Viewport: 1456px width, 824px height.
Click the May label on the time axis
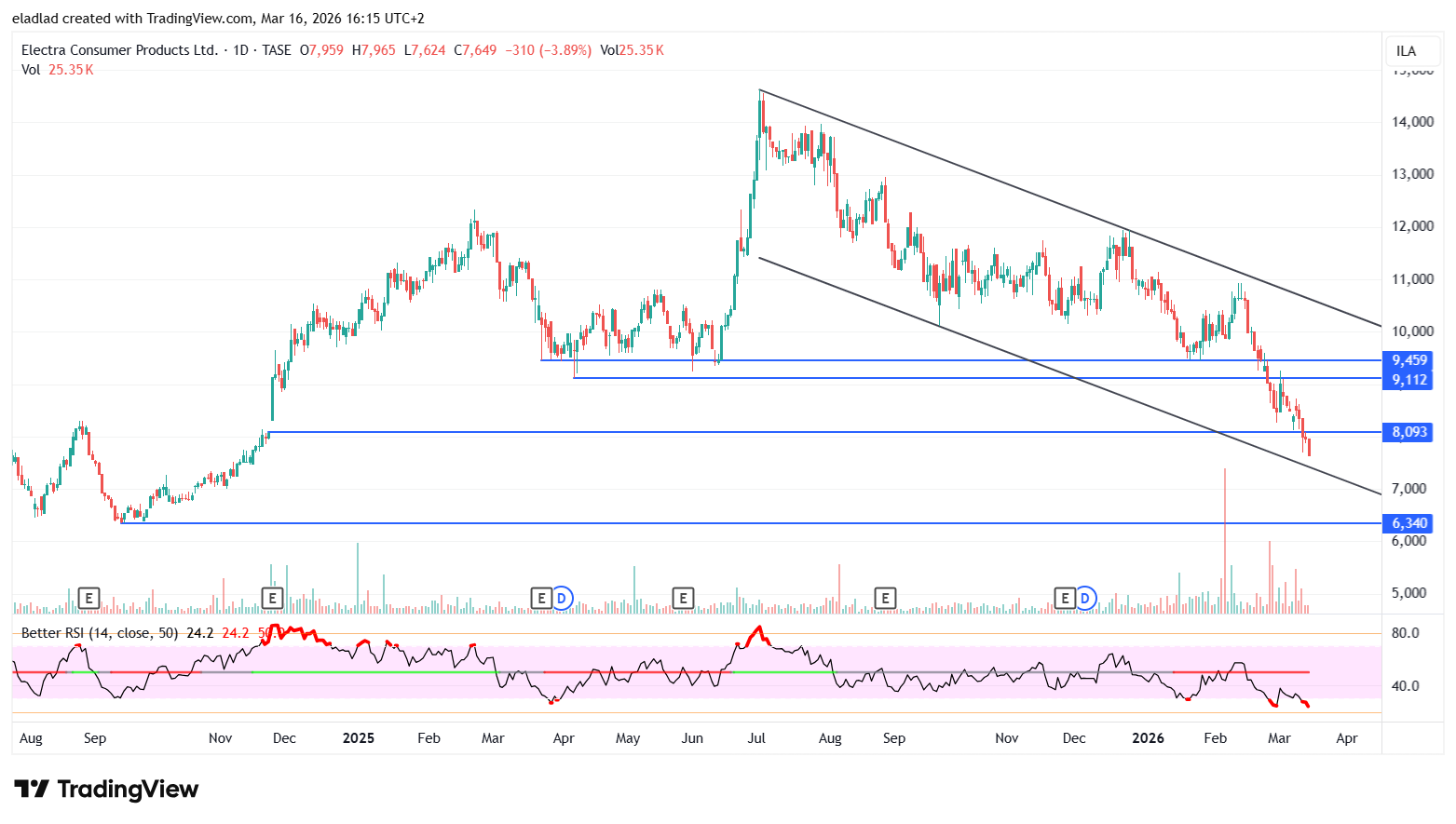pyautogui.click(x=628, y=738)
